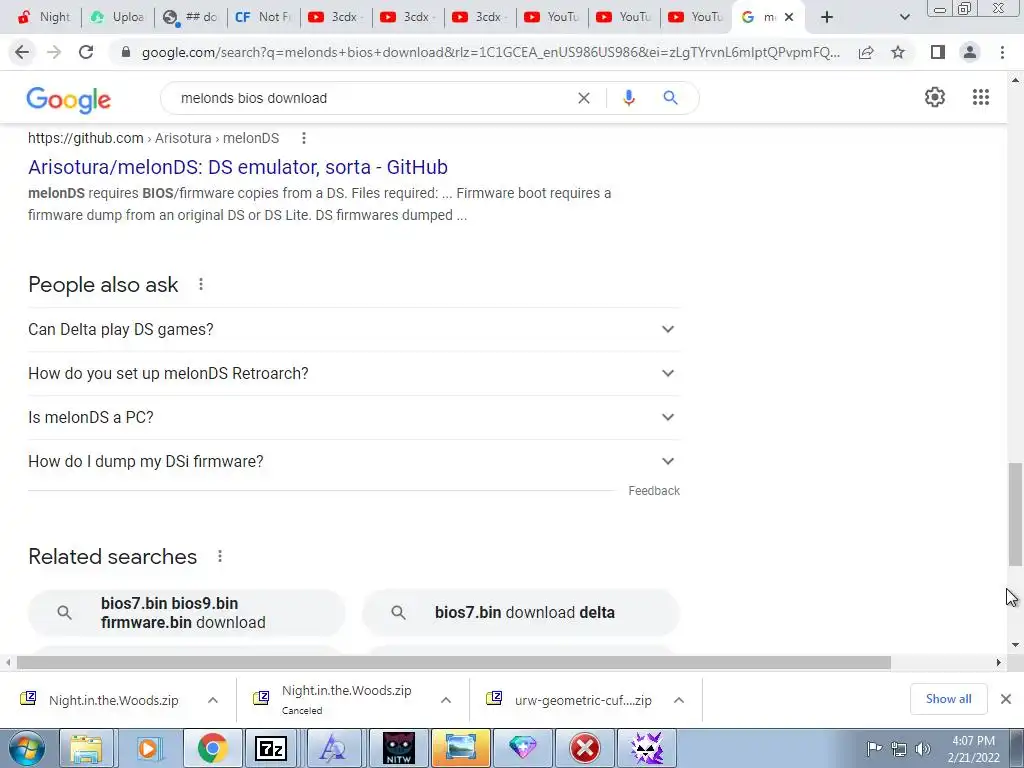This screenshot has height=768, width=1024.
Task: Bookmark this page with the star icon
Action: 898,52
